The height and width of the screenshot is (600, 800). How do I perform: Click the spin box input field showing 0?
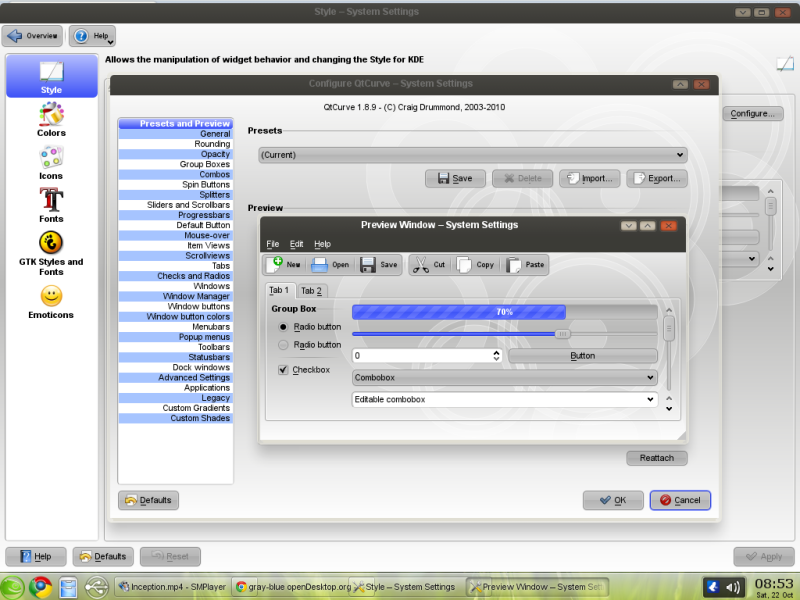tap(422, 356)
